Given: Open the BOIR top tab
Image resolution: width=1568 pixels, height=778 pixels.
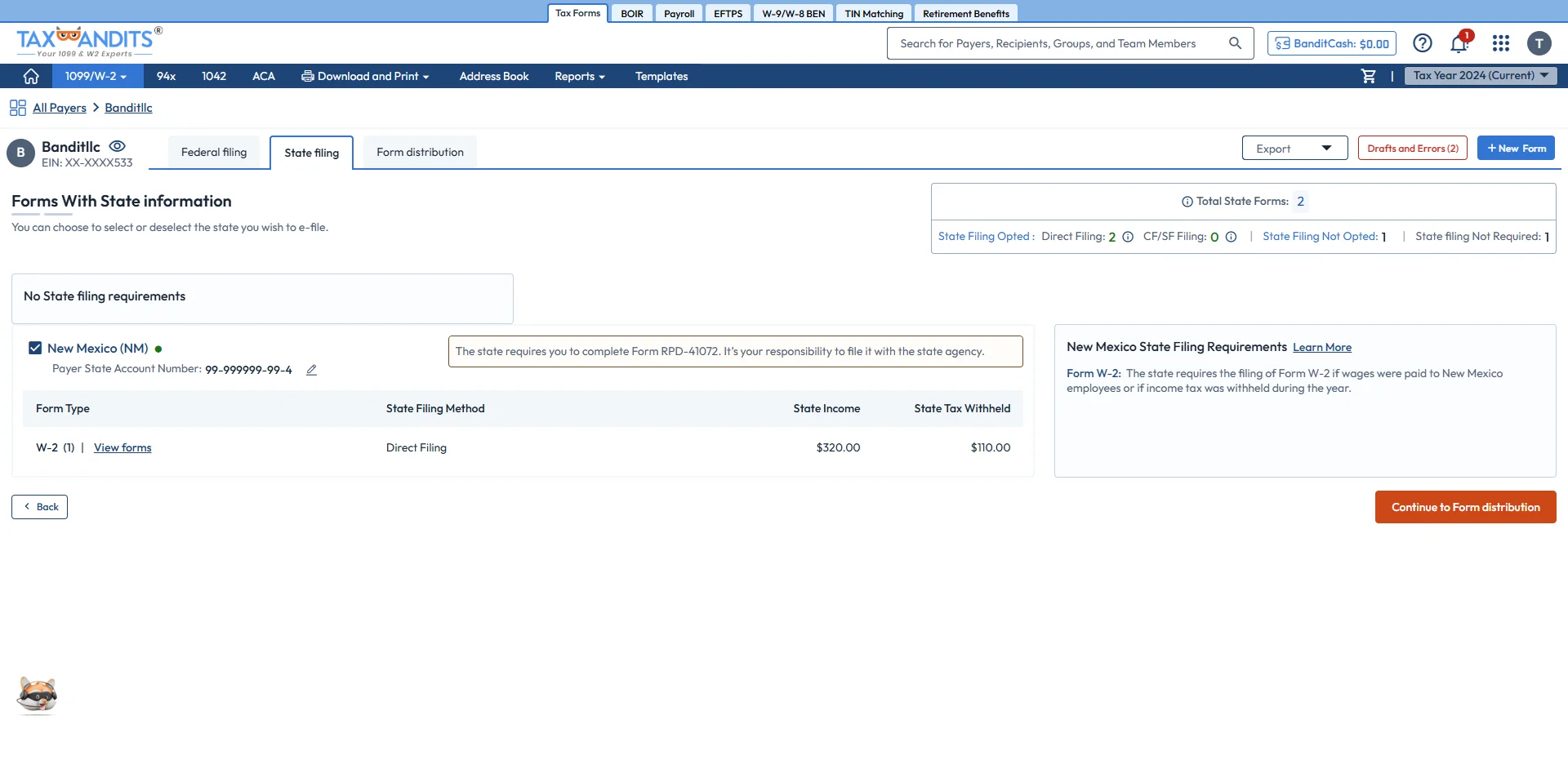Looking at the screenshot, I should pyautogui.click(x=632, y=14).
